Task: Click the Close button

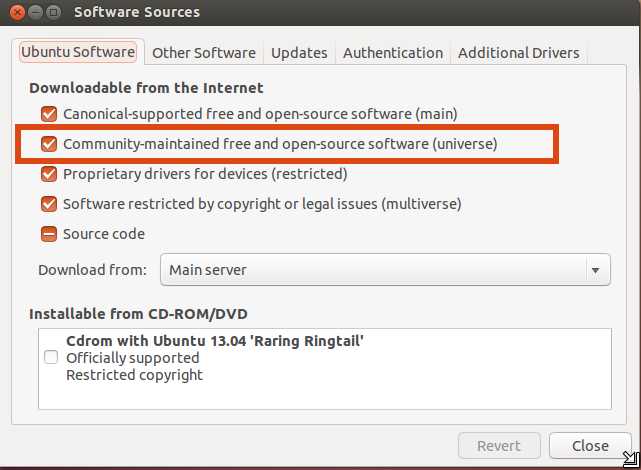Action: (x=590, y=446)
